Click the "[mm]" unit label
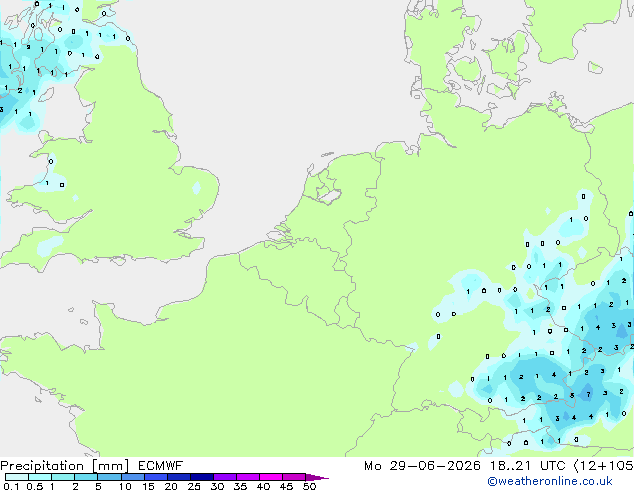634x490 pixels. pyautogui.click(x=111, y=466)
